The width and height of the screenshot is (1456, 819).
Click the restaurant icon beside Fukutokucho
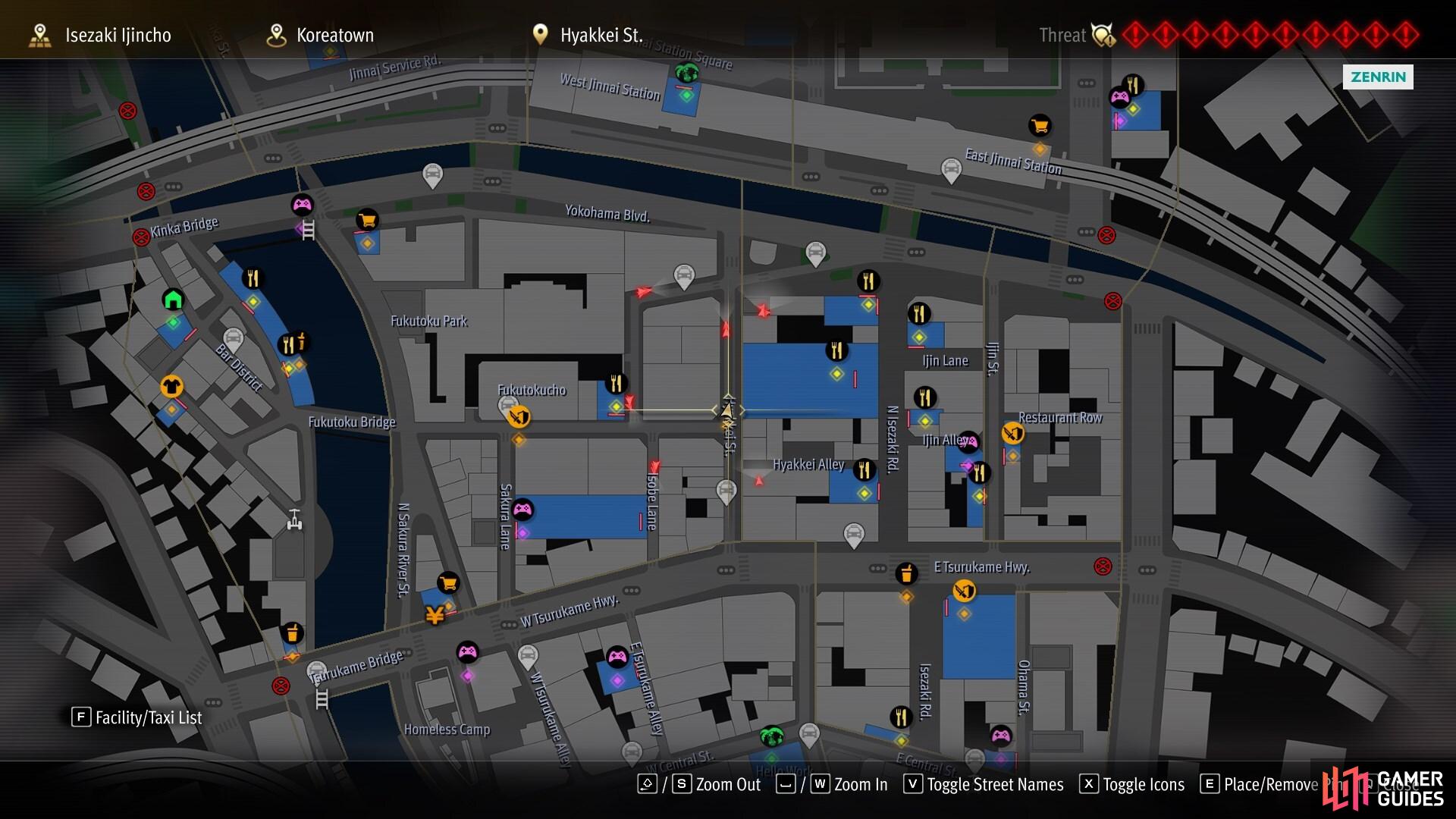click(x=617, y=384)
